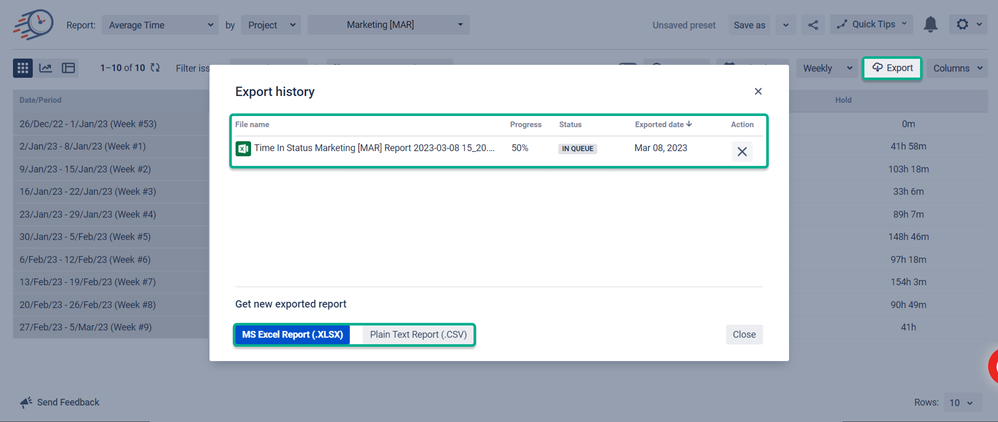998x422 pixels.
Task: Click row 23/Jan/23 - 29/Jan/23 (Week #4)
Action: (x=88, y=215)
